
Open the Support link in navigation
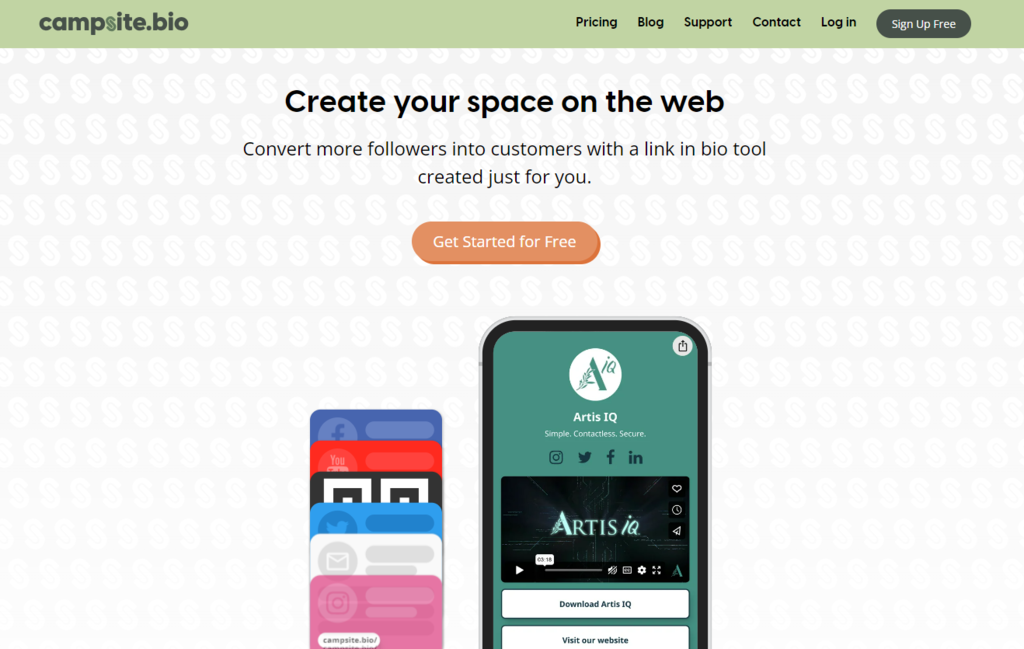[x=708, y=22]
